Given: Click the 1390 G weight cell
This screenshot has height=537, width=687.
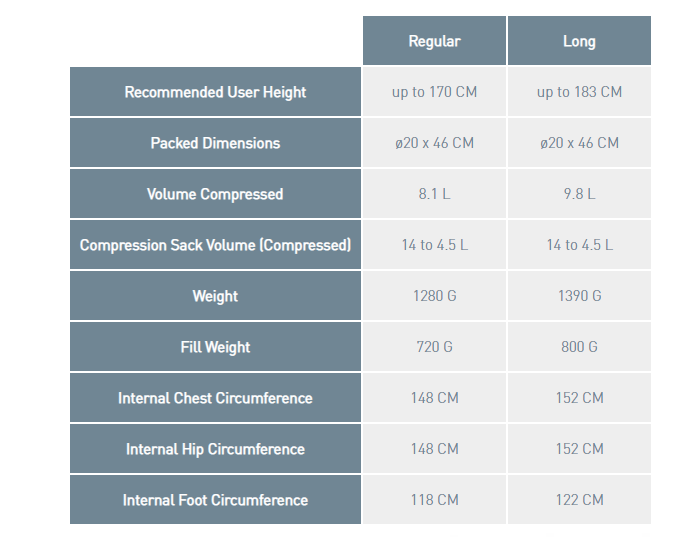Looking at the screenshot, I should [579, 296].
